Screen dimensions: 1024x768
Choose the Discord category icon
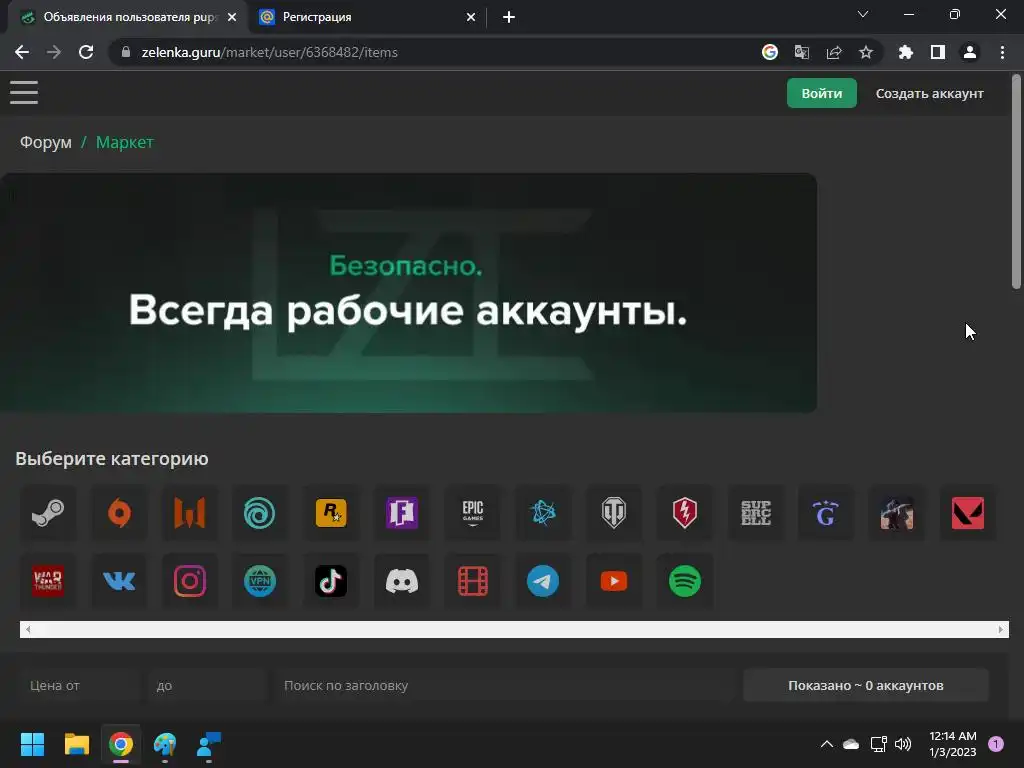(x=402, y=581)
